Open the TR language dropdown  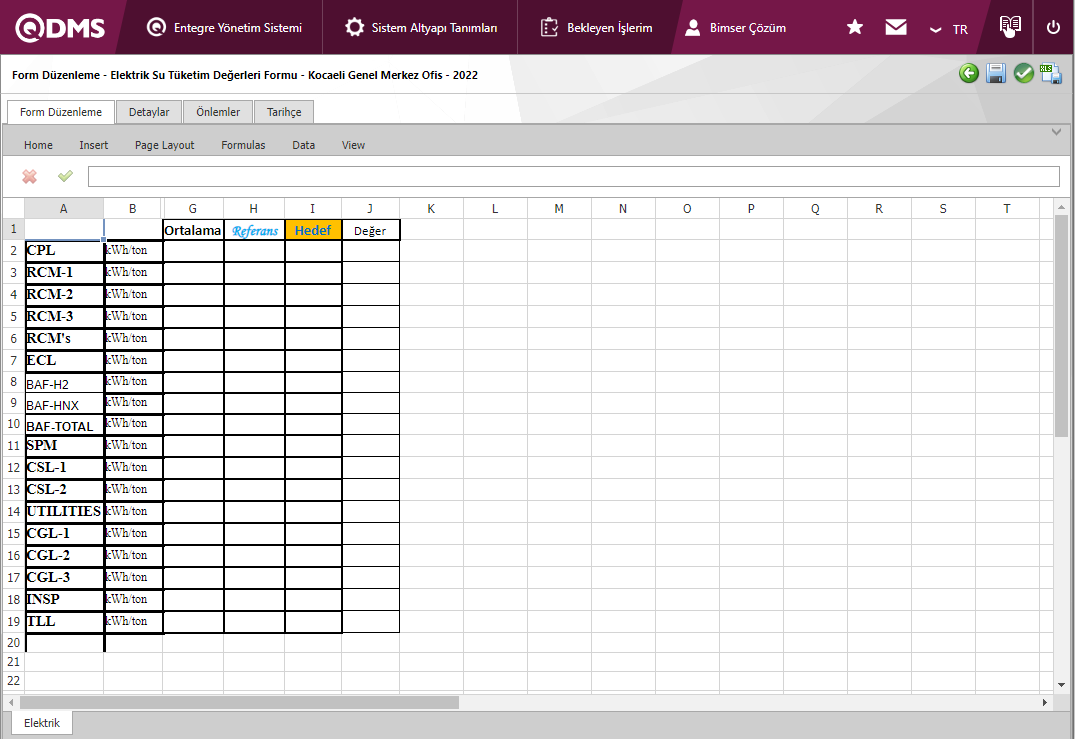[949, 29]
